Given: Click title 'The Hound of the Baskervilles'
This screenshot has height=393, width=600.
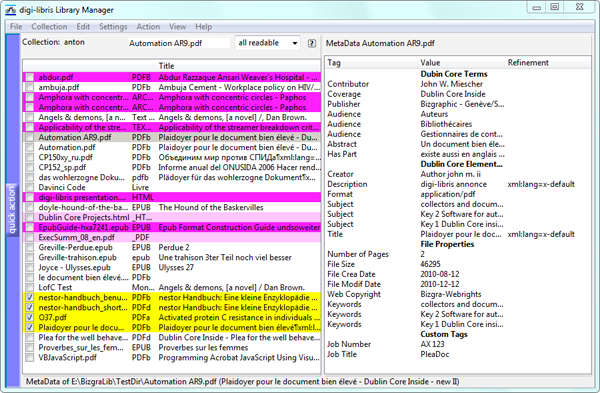Looking at the screenshot, I should [211, 207].
